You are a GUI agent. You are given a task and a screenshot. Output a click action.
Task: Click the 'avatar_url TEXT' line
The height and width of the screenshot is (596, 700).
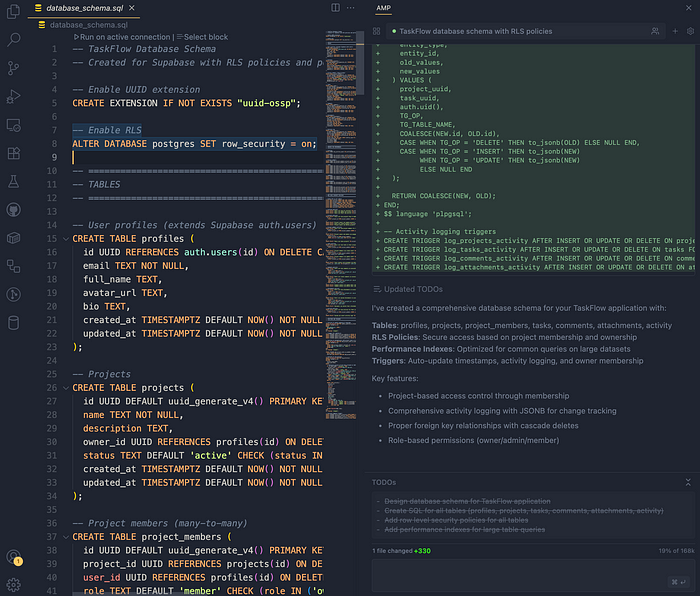(125, 293)
